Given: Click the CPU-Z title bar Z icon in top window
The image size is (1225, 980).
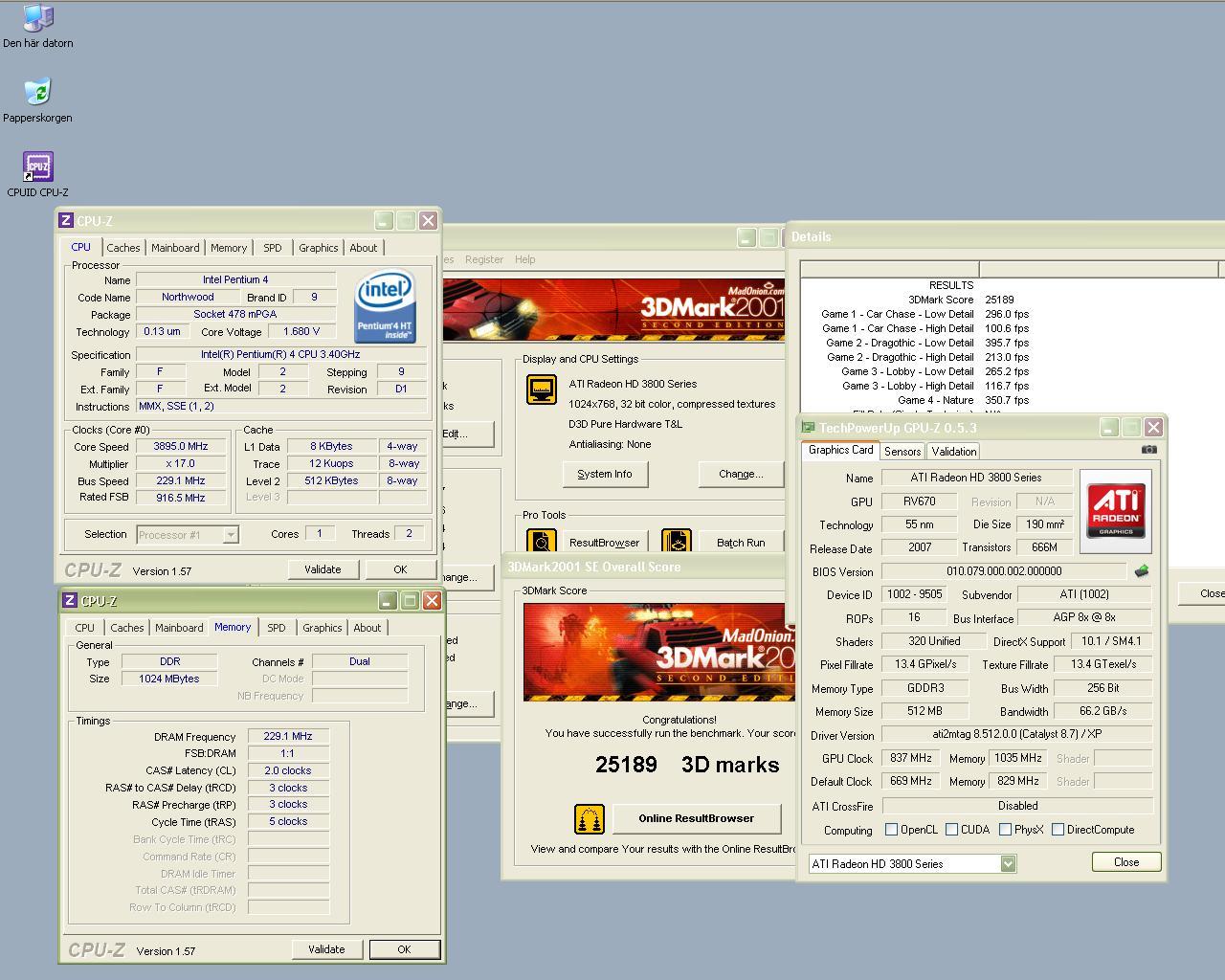Looking at the screenshot, I should 66,220.
